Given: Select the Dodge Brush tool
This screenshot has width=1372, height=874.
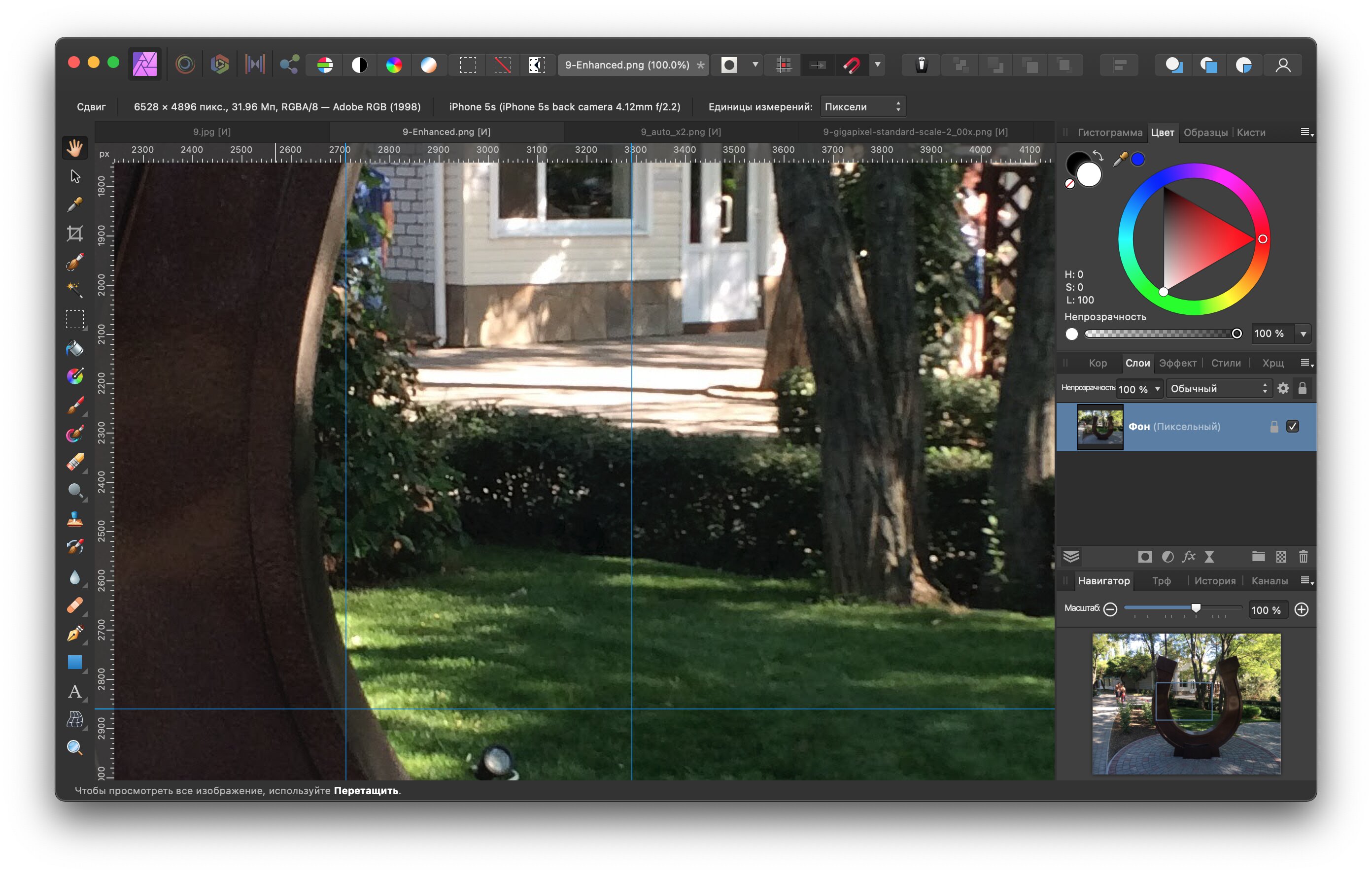Looking at the screenshot, I should (74, 491).
